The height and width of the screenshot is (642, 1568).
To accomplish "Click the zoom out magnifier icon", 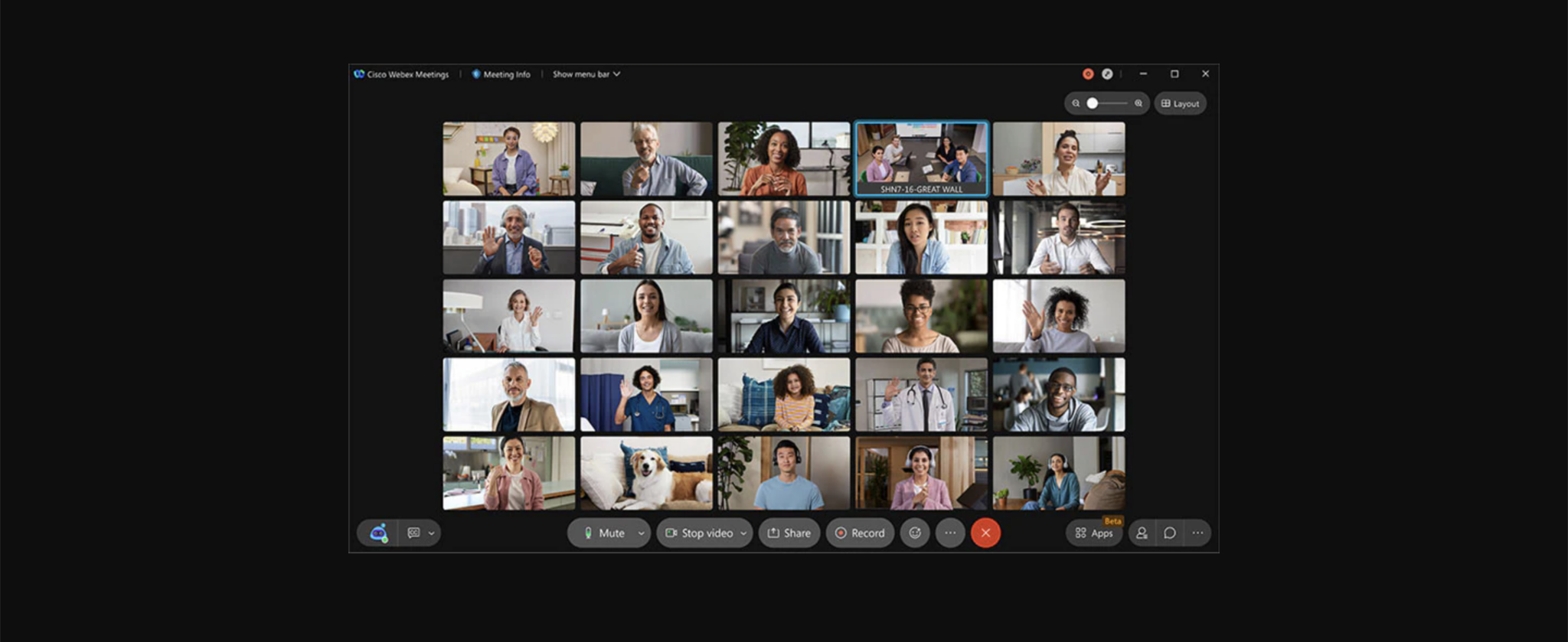I will point(1076,103).
